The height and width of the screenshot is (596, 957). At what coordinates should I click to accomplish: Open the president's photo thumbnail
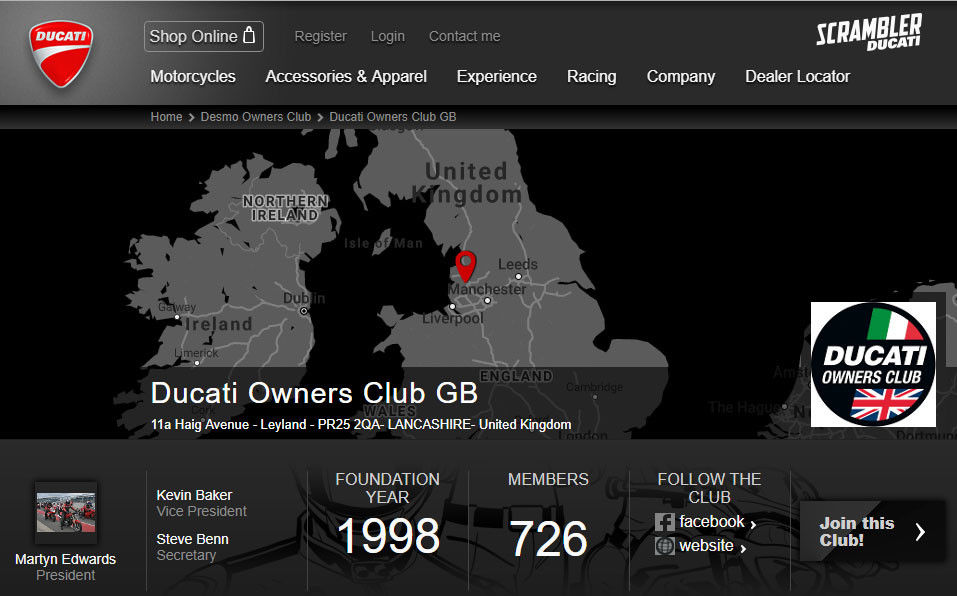(x=66, y=513)
